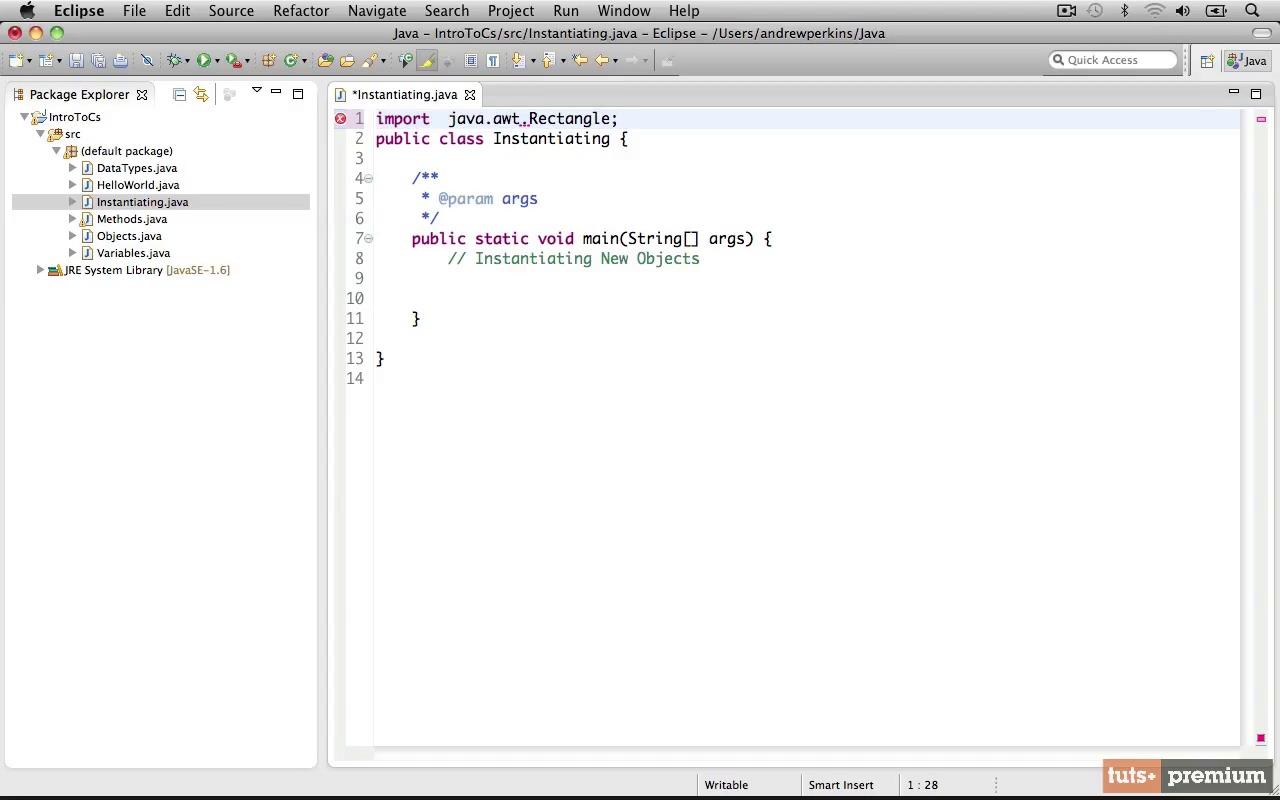
Task: Open the Window menu
Action: (624, 11)
